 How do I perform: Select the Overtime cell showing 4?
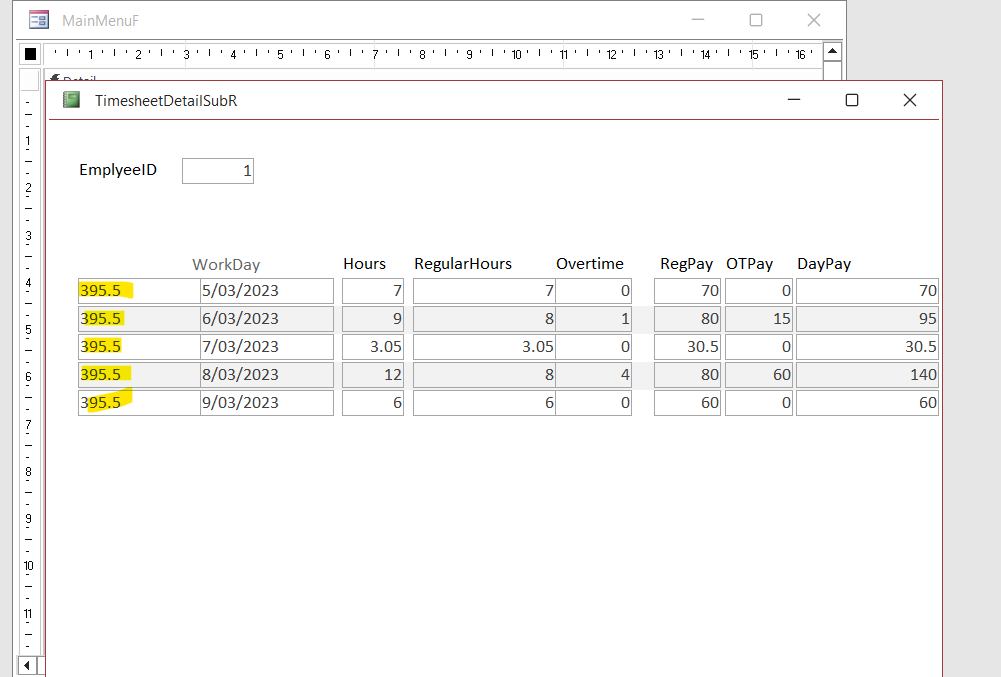[593, 375]
